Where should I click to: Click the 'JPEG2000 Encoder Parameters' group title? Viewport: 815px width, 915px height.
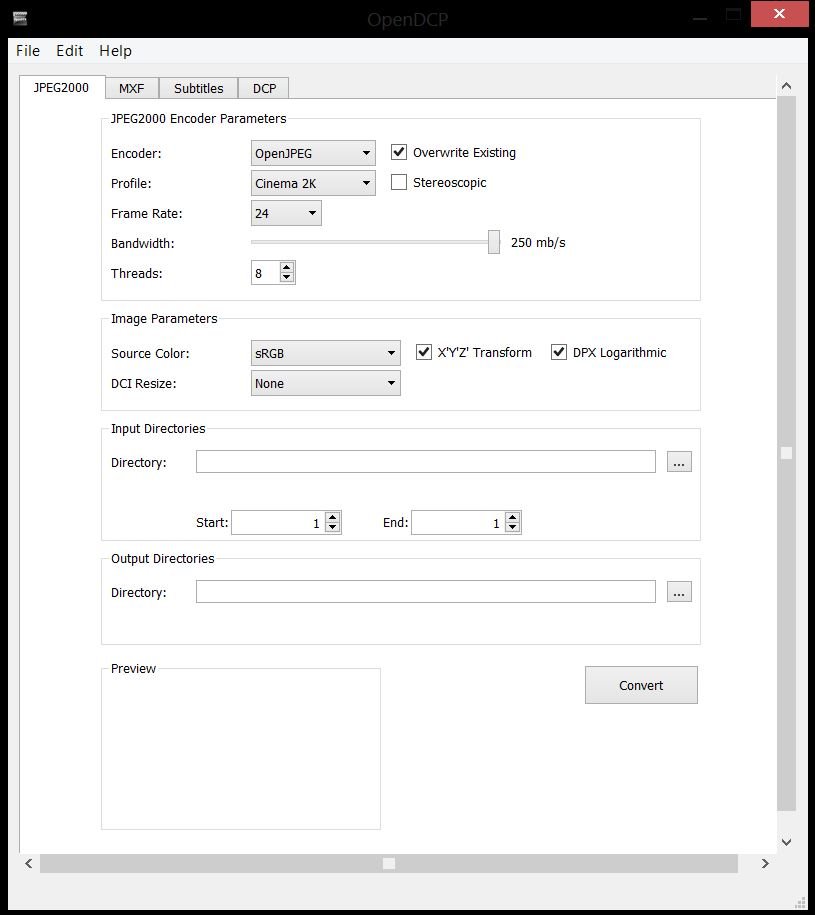click(x=198, y=118)
